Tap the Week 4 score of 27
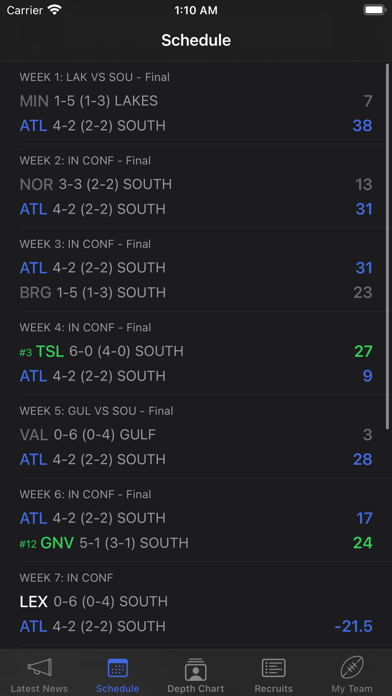The height and width of the screenshot is (696, 392). [x=363, y=351]
